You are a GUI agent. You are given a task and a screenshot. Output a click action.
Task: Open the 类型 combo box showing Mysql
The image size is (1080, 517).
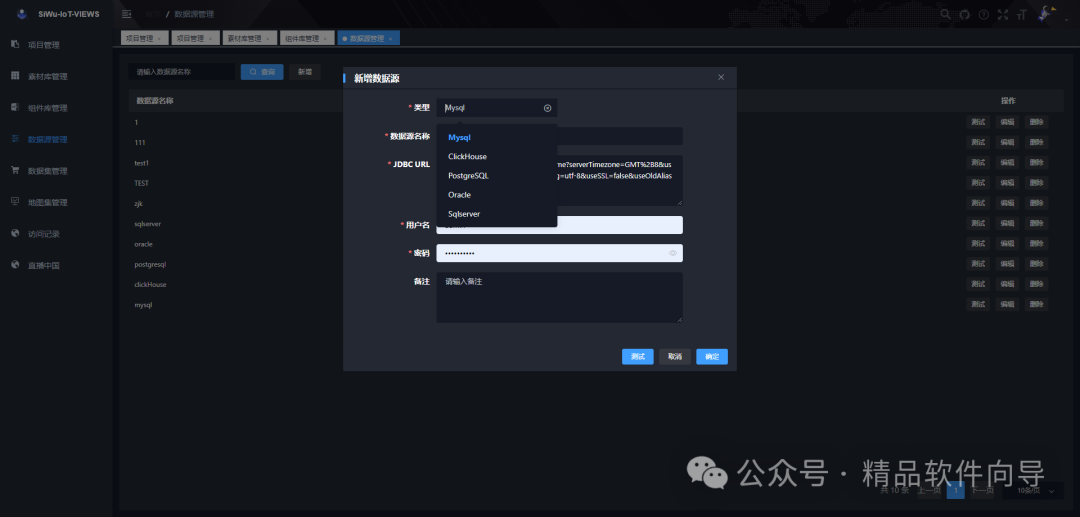(497, 108)
